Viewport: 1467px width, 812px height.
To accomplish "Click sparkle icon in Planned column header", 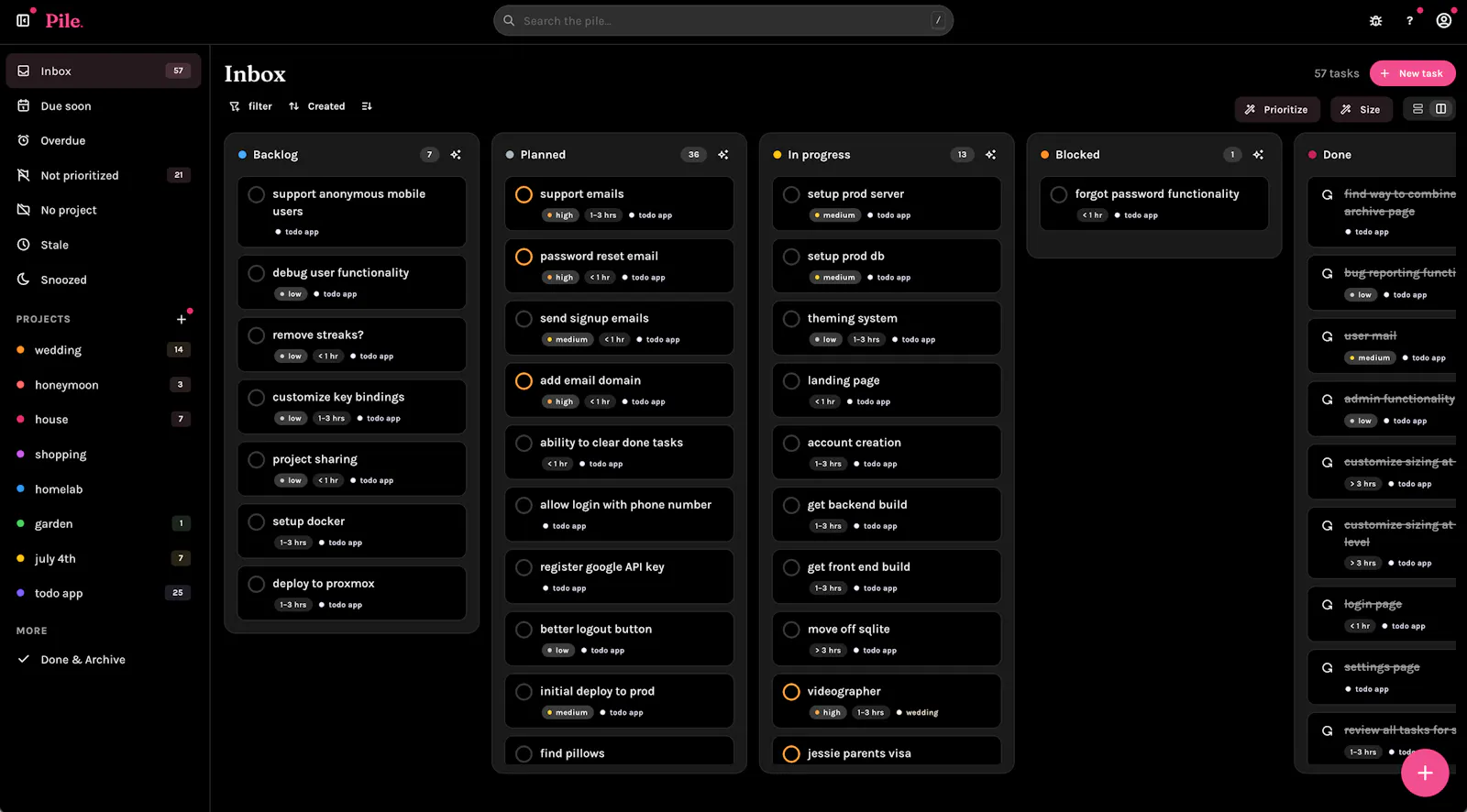I will point(723,155).
